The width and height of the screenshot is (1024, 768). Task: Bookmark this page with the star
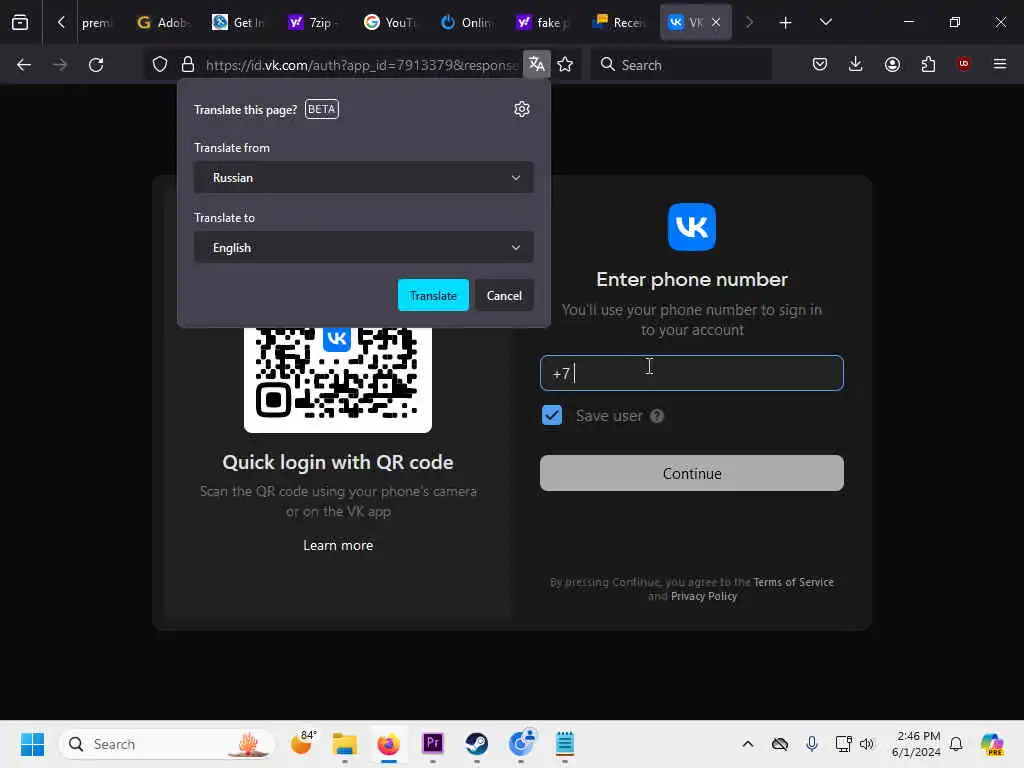point(566,65)
